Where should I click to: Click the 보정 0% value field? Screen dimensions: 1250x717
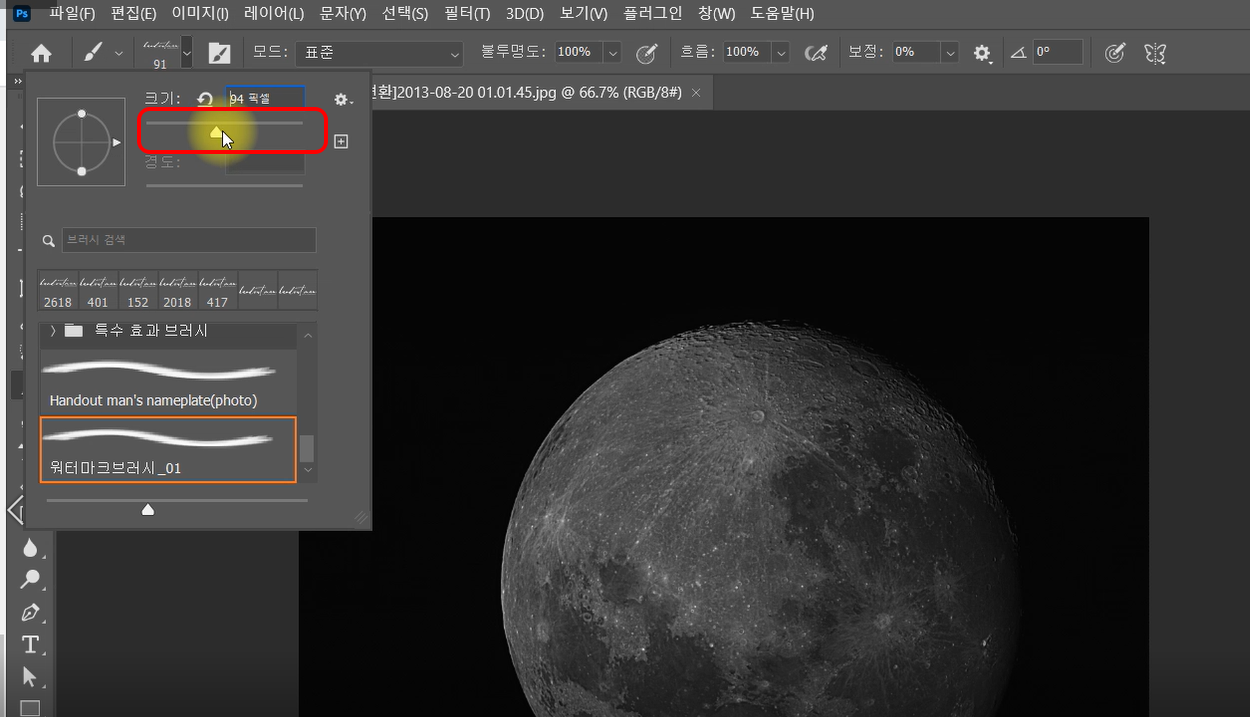tap(916, 52)
